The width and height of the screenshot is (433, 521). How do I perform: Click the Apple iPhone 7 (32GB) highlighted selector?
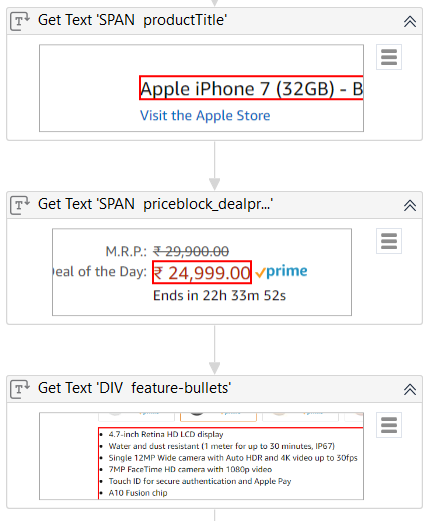click(251, 88)
